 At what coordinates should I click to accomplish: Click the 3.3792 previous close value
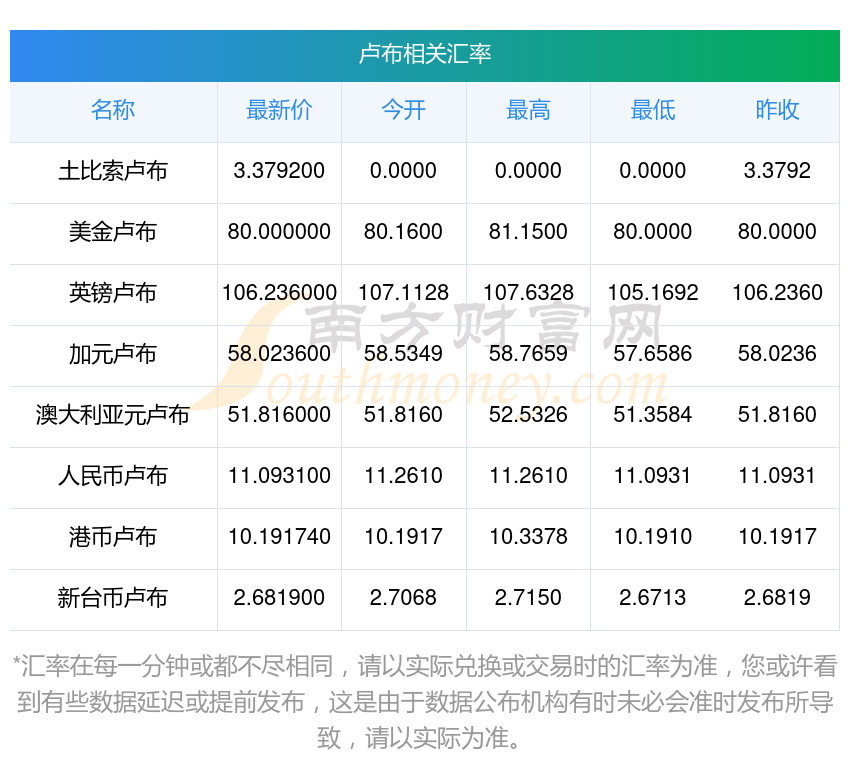[777, 171]
